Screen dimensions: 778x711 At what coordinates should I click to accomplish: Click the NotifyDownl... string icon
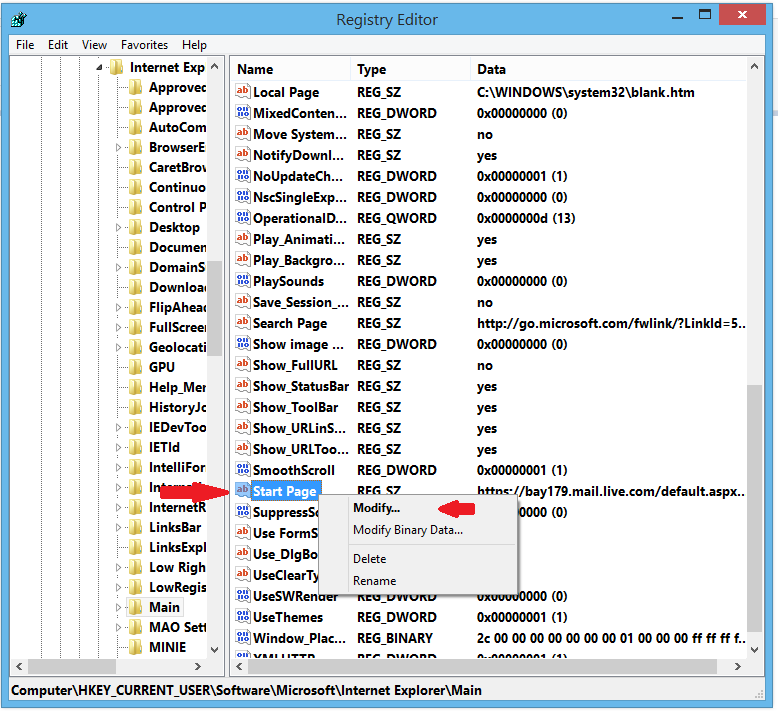click(243, 154)
